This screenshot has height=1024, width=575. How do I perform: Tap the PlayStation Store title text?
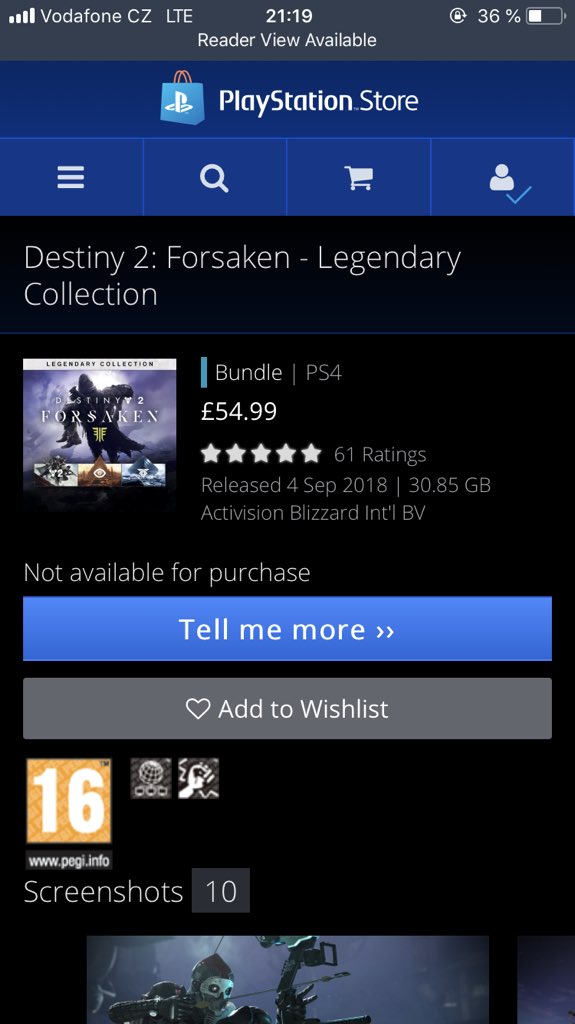coord(318,101)
